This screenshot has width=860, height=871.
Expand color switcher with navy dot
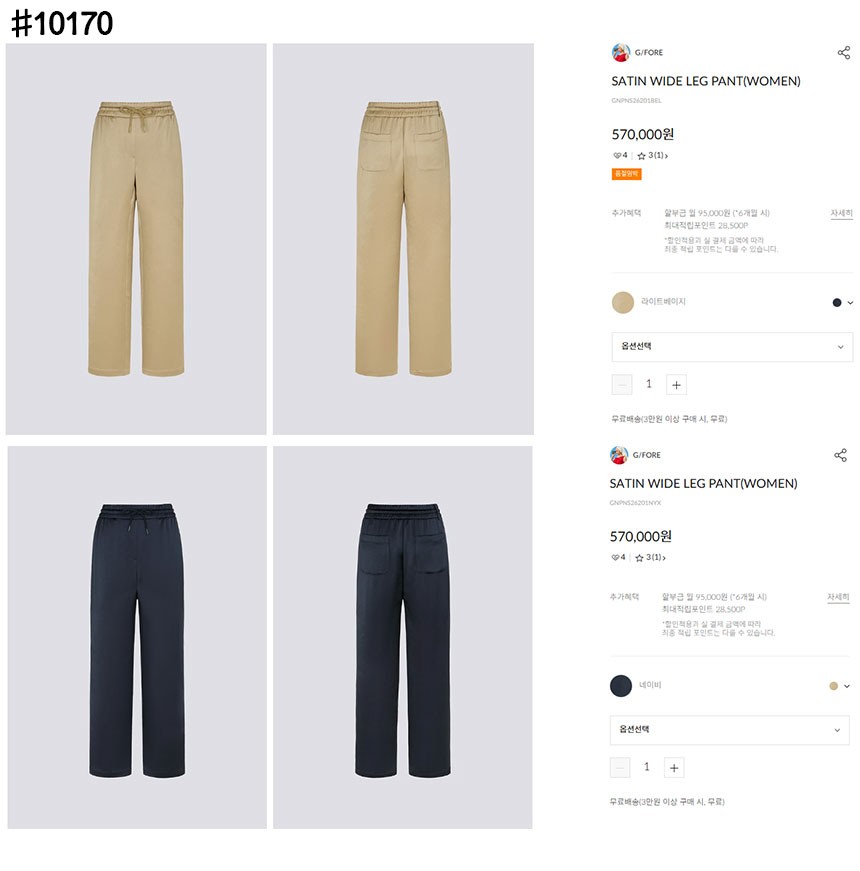pos(843,303)
